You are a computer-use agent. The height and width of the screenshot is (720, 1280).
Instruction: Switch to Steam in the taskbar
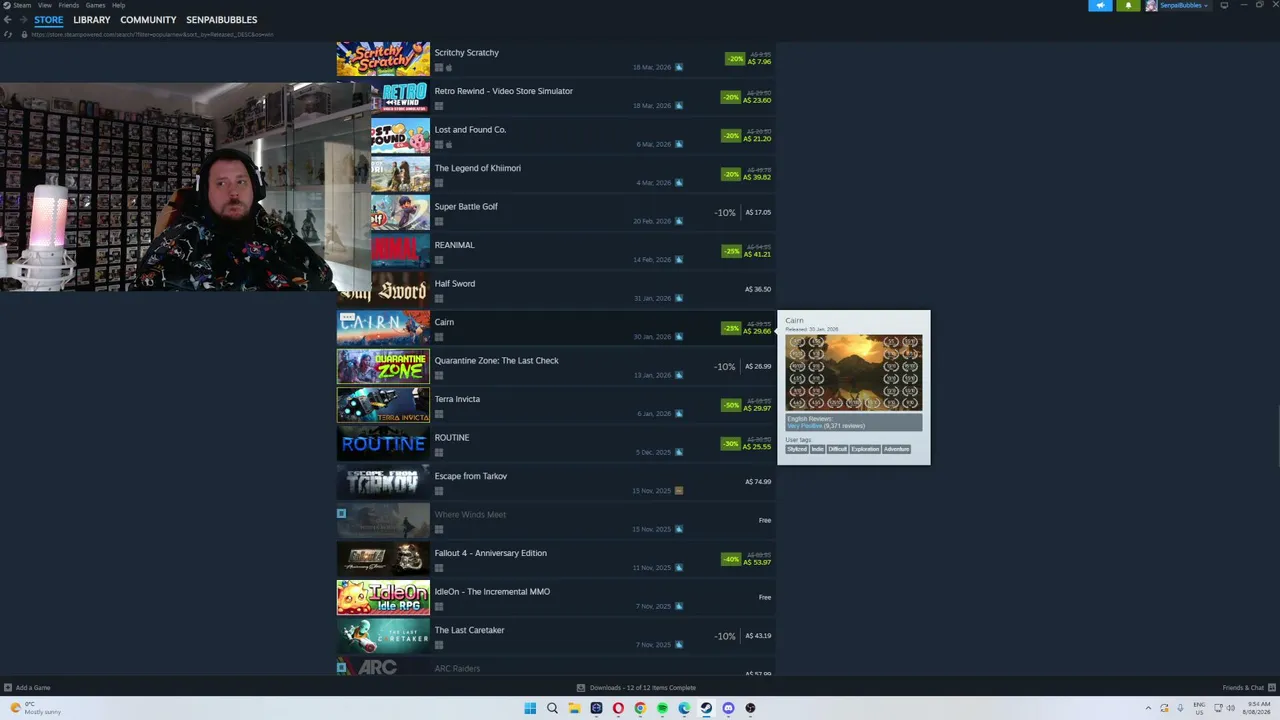coord(706,709)
